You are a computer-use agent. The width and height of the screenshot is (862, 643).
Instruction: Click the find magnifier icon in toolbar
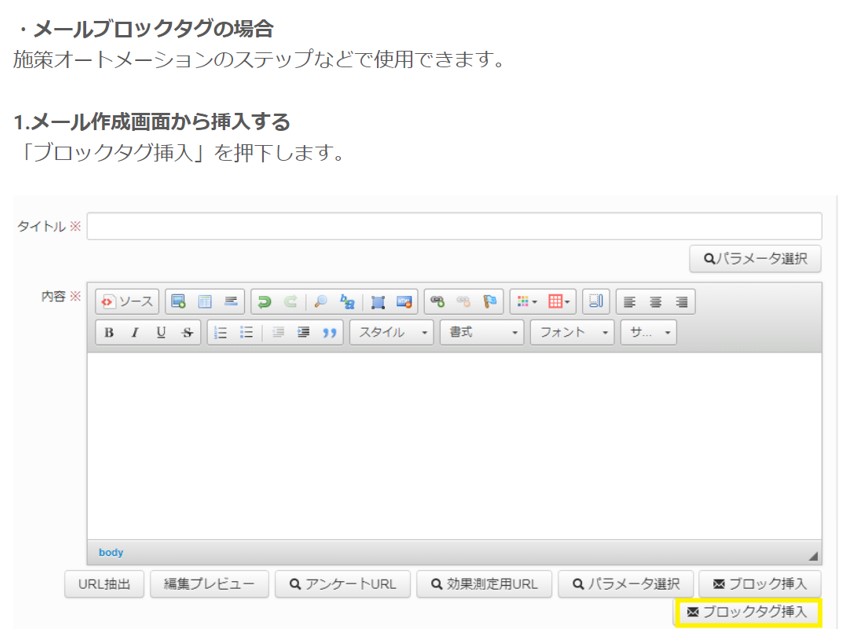point(321,302)
